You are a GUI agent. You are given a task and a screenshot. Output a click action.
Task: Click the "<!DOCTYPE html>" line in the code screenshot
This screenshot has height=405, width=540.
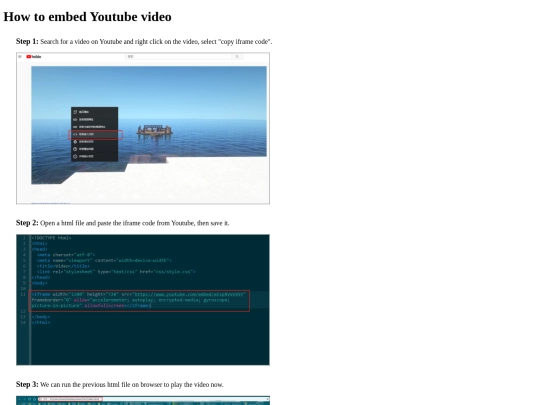coord(51,238)
